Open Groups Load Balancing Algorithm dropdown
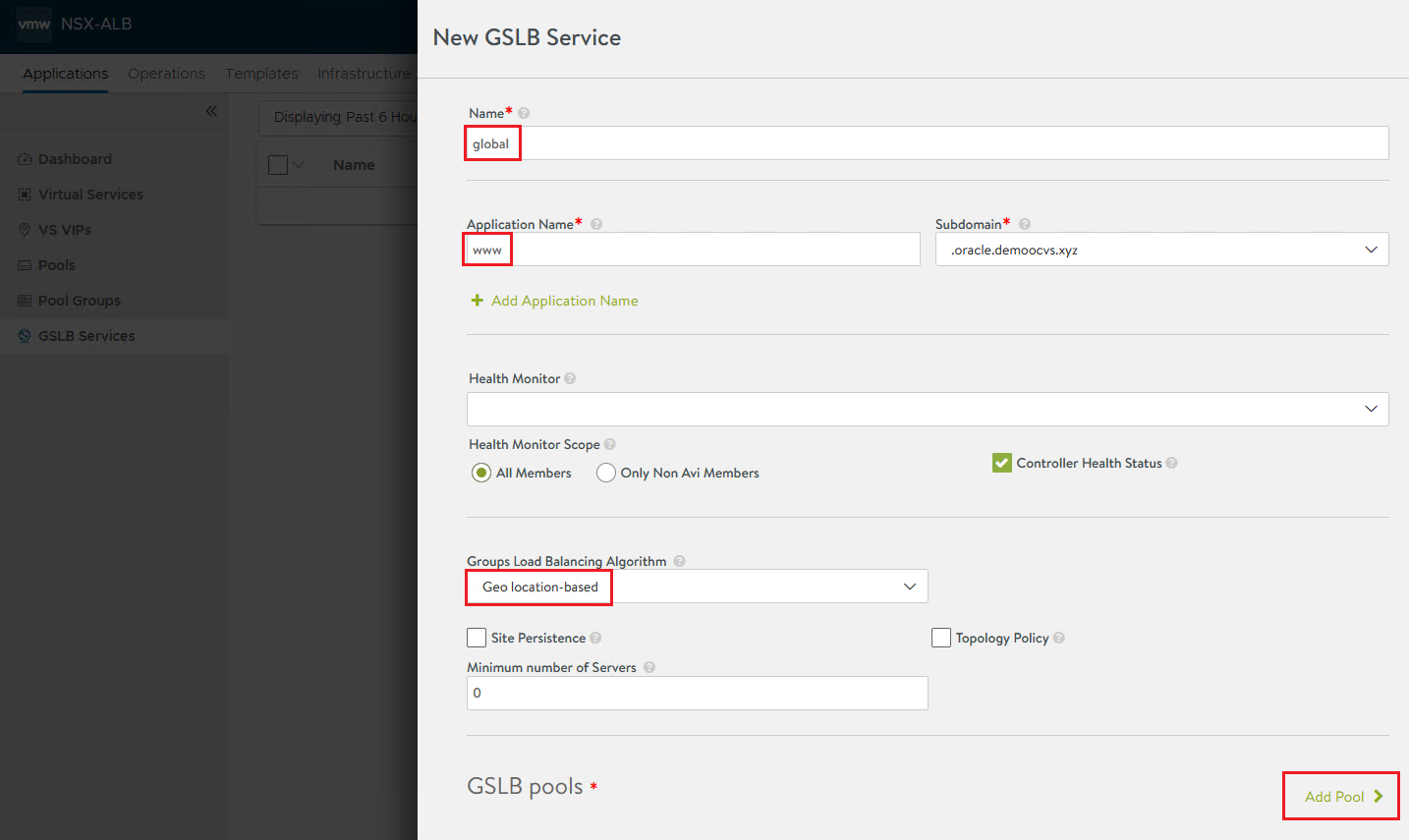Screen dimensions: 1409x840 (x=698, y=587)
